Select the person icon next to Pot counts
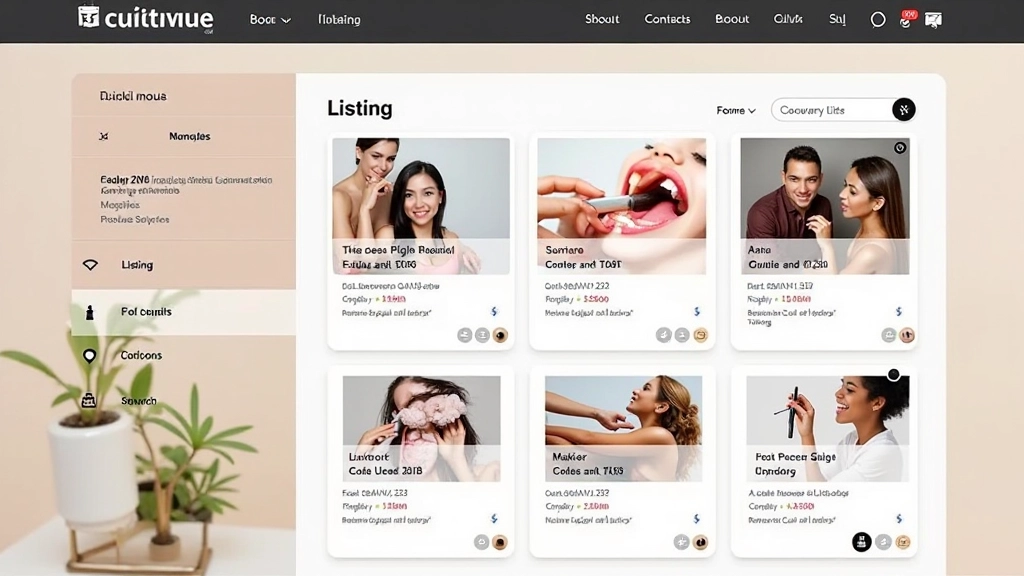The height and width of the screenshot is (576, 1024). coord(89,311)
